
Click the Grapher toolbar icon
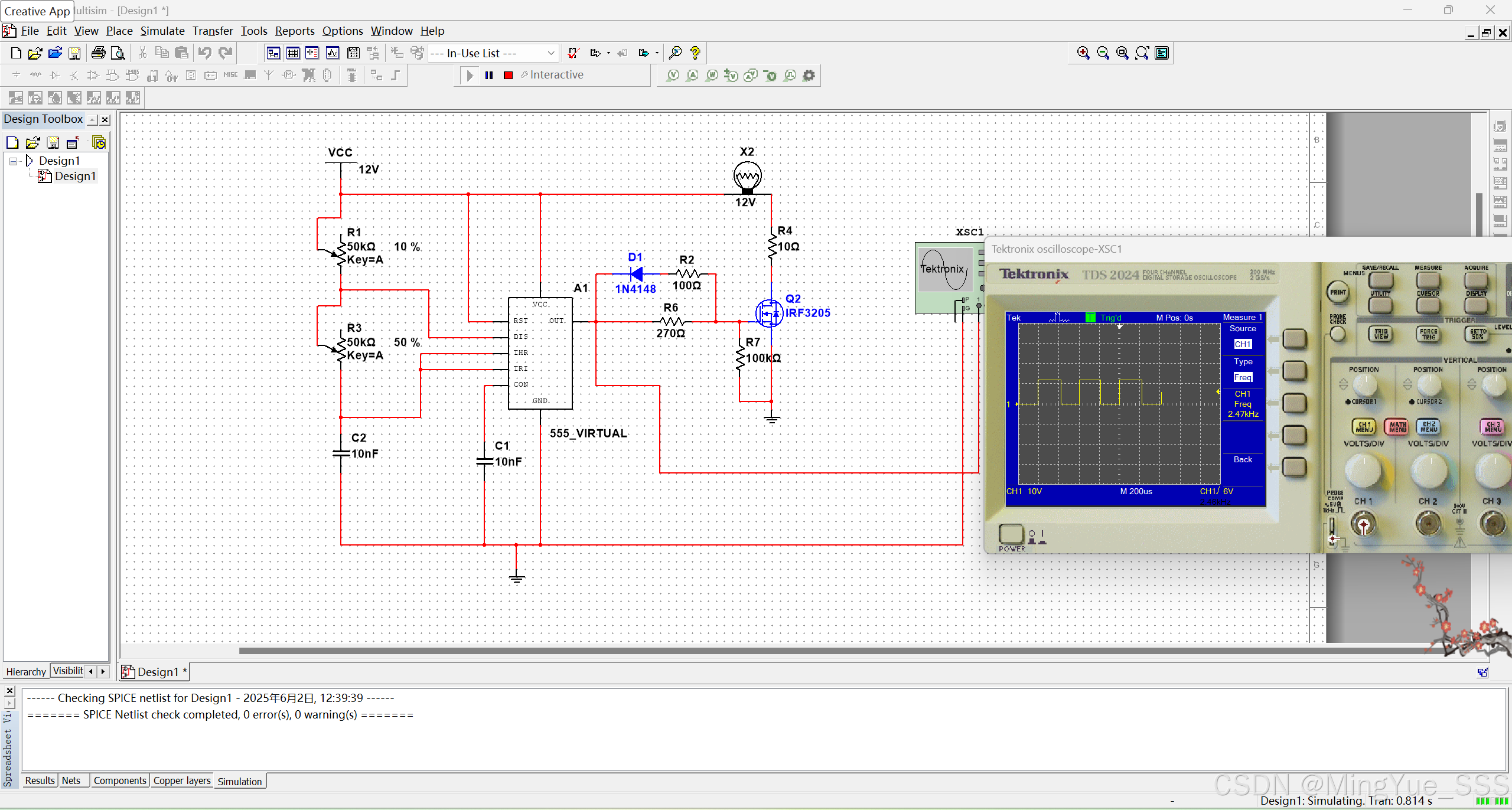click(333, 53)
